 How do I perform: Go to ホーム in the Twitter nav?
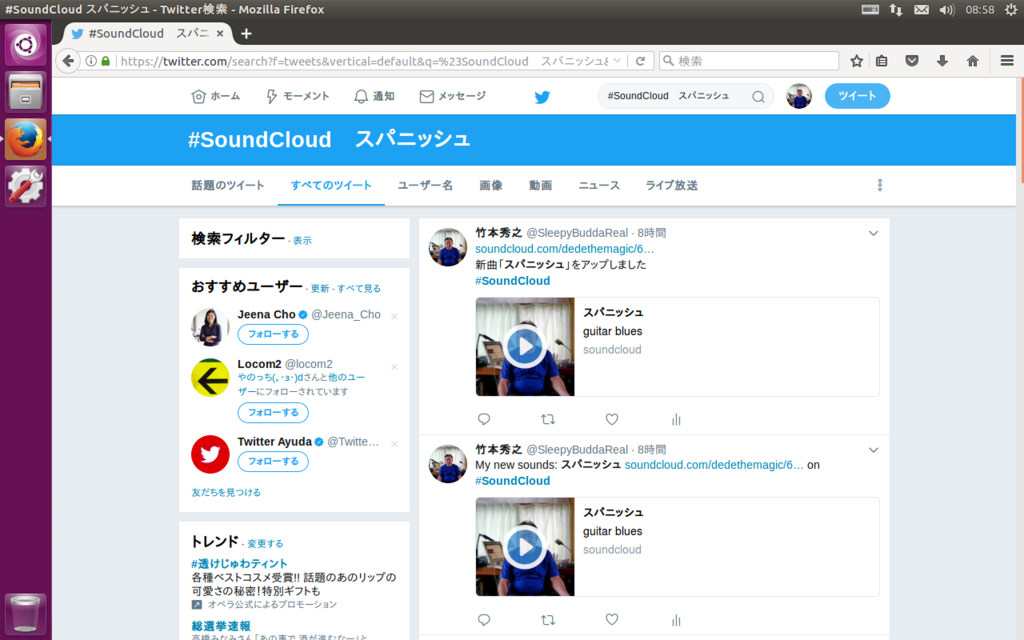point(216,96)
